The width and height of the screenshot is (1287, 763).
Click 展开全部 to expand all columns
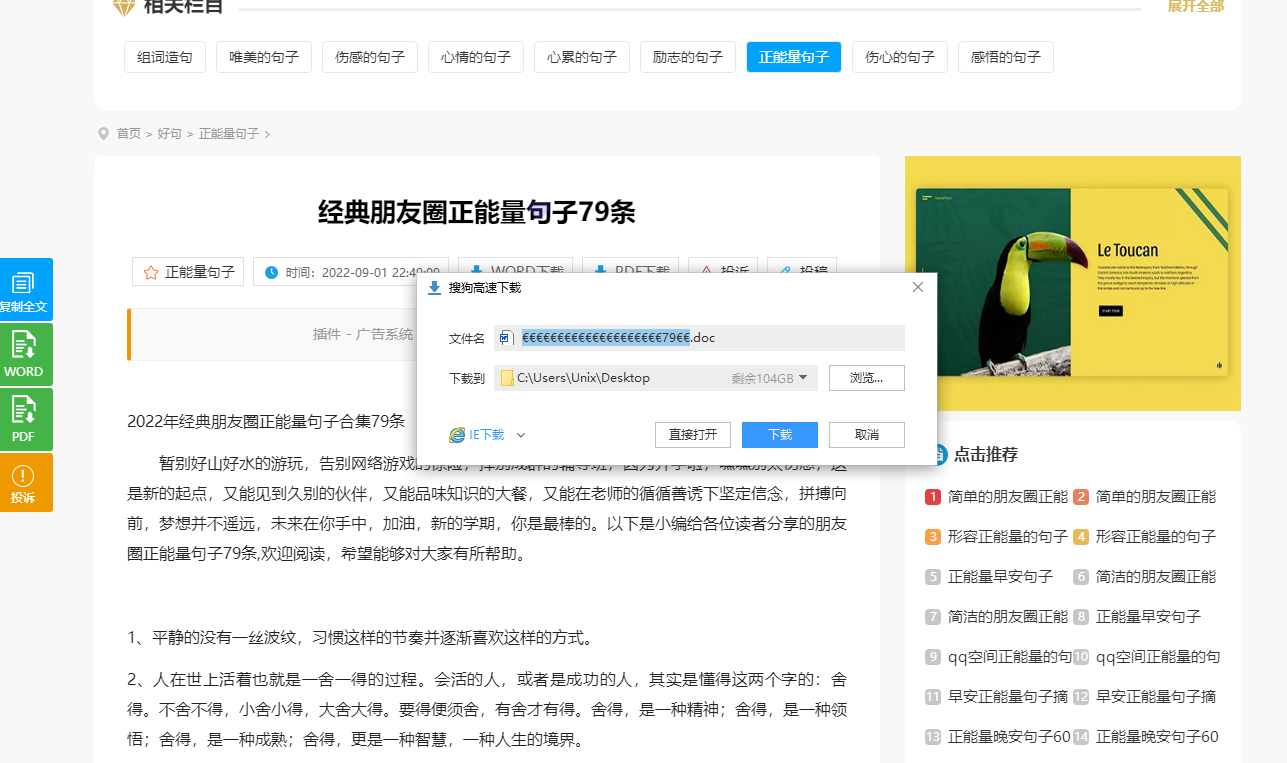1196,6
